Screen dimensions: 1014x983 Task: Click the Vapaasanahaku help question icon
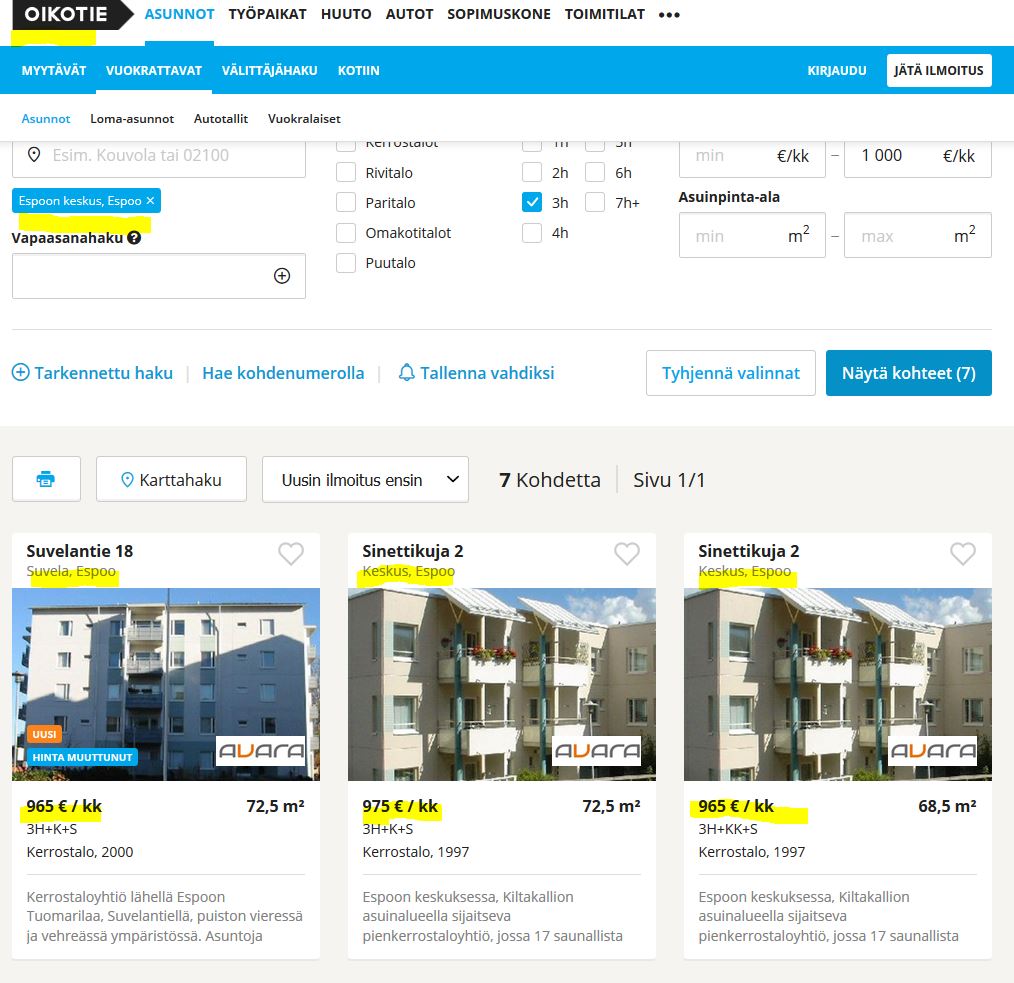click(x=134, y=238)
